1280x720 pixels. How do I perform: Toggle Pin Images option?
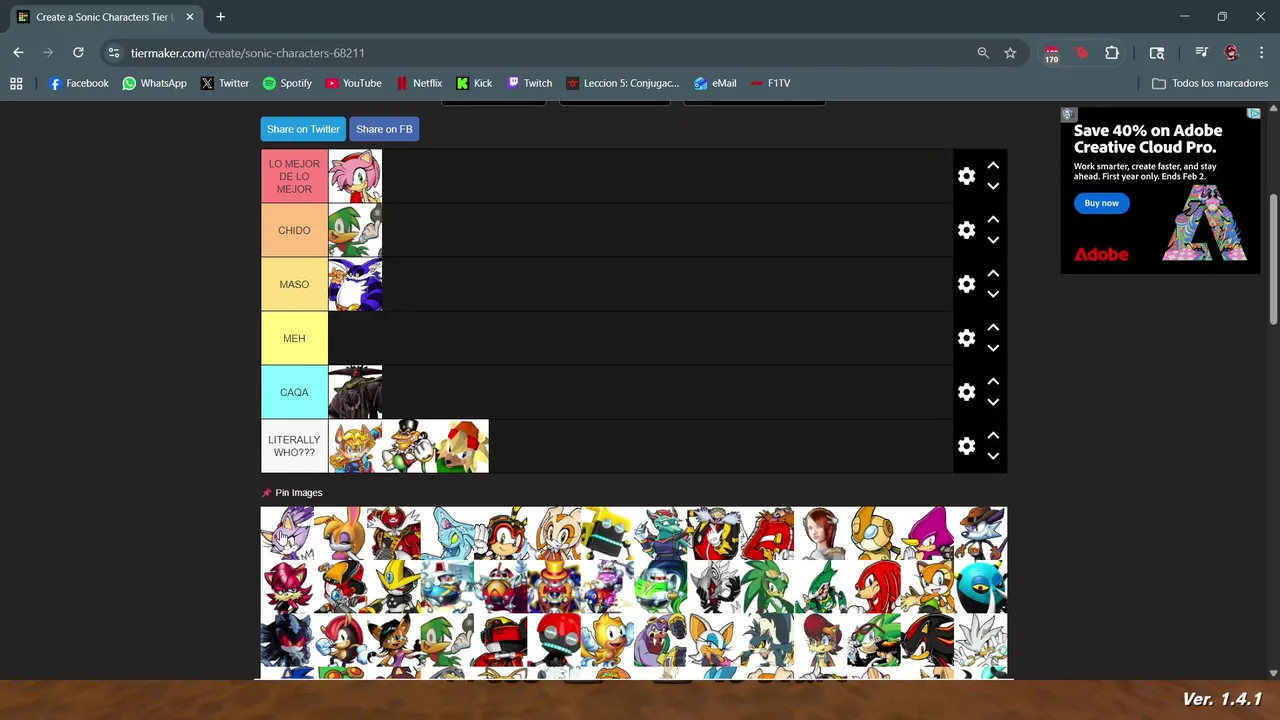point(292,493)
